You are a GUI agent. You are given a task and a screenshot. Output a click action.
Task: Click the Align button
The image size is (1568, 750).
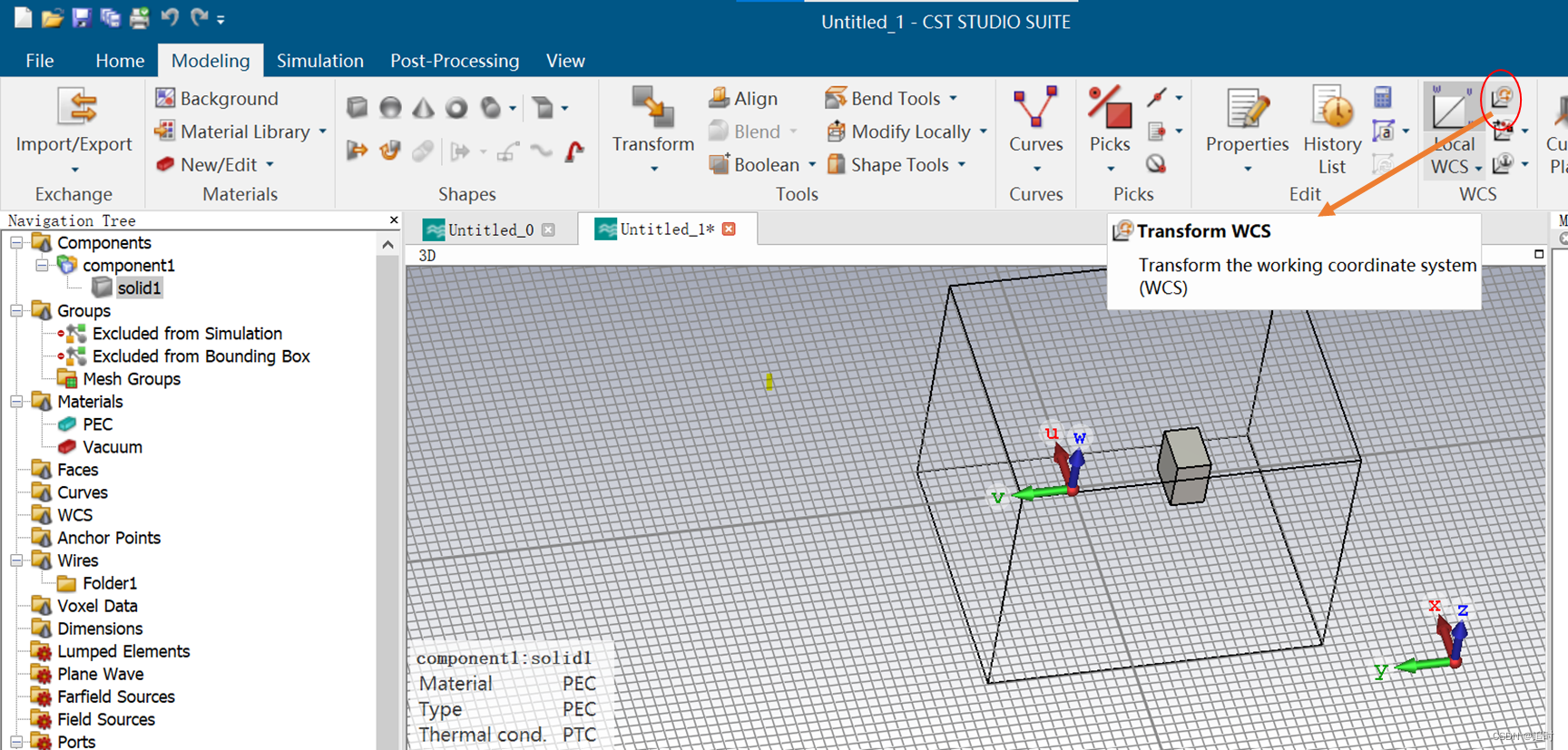[x=743, y=98]
